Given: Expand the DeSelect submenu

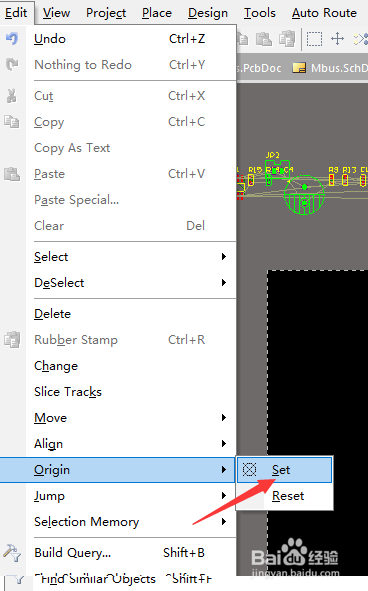Looking at the screenshot, I should pos(224,283).
